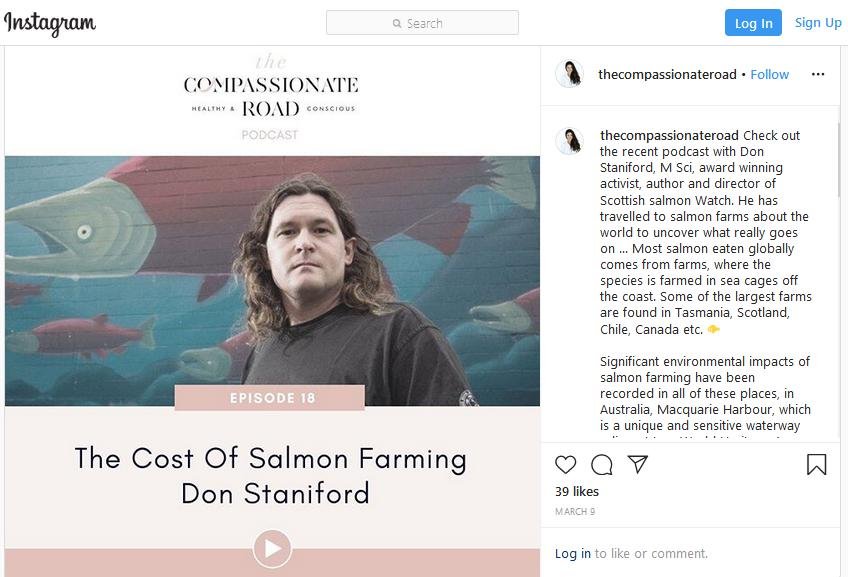Click the MARCH 9 post date
The height and width of the screenshot is (577, 848).
tap(574, 512)
